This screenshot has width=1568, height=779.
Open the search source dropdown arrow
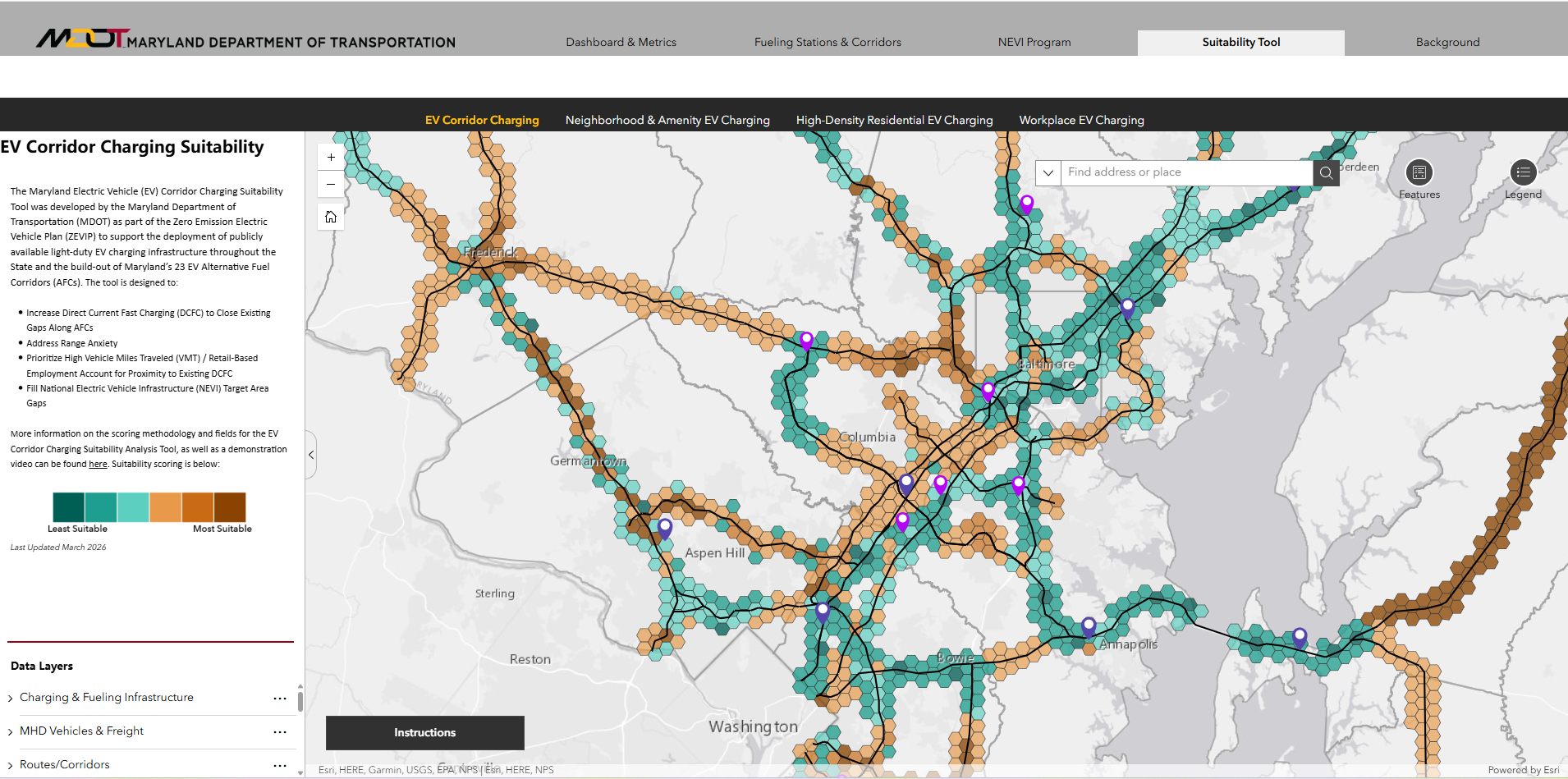coord(1048,172)
